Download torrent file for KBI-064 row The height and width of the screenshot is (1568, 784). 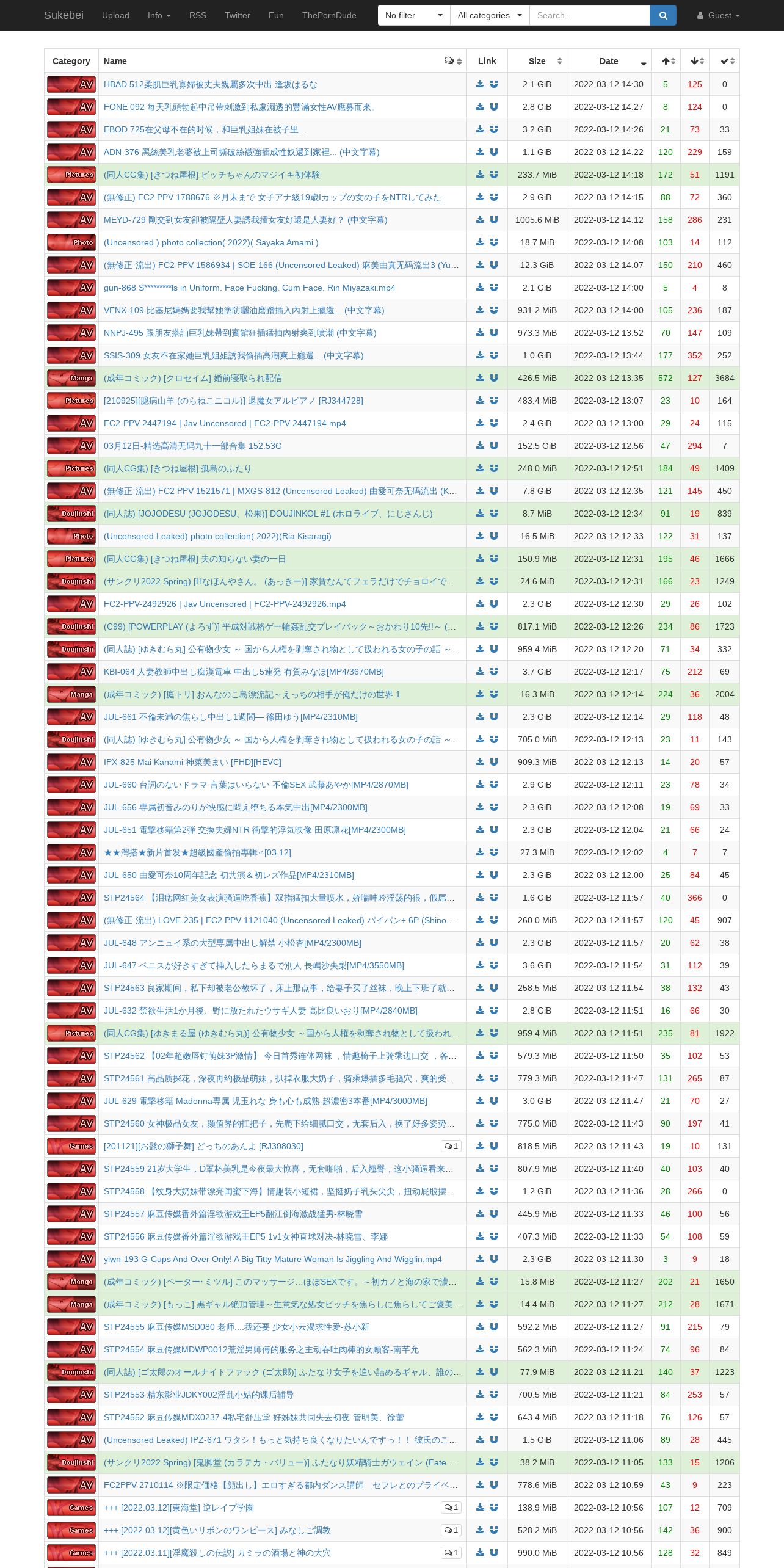coord(481,672)
